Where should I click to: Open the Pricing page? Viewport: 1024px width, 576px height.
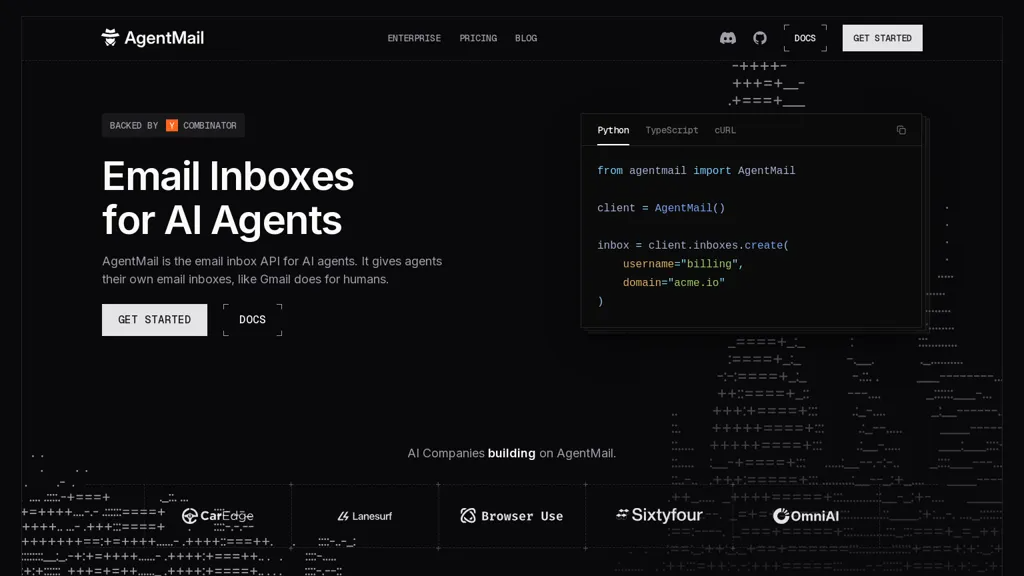click(478, 38)
